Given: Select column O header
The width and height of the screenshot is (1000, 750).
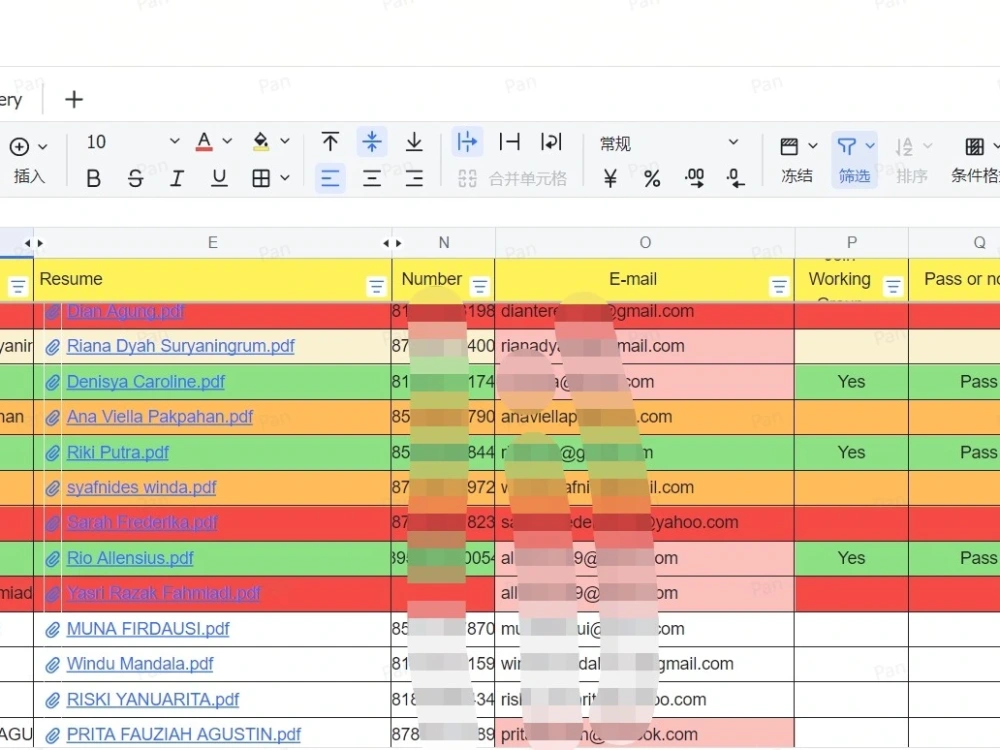Looking at the screenshot, I should pos(645,243).
